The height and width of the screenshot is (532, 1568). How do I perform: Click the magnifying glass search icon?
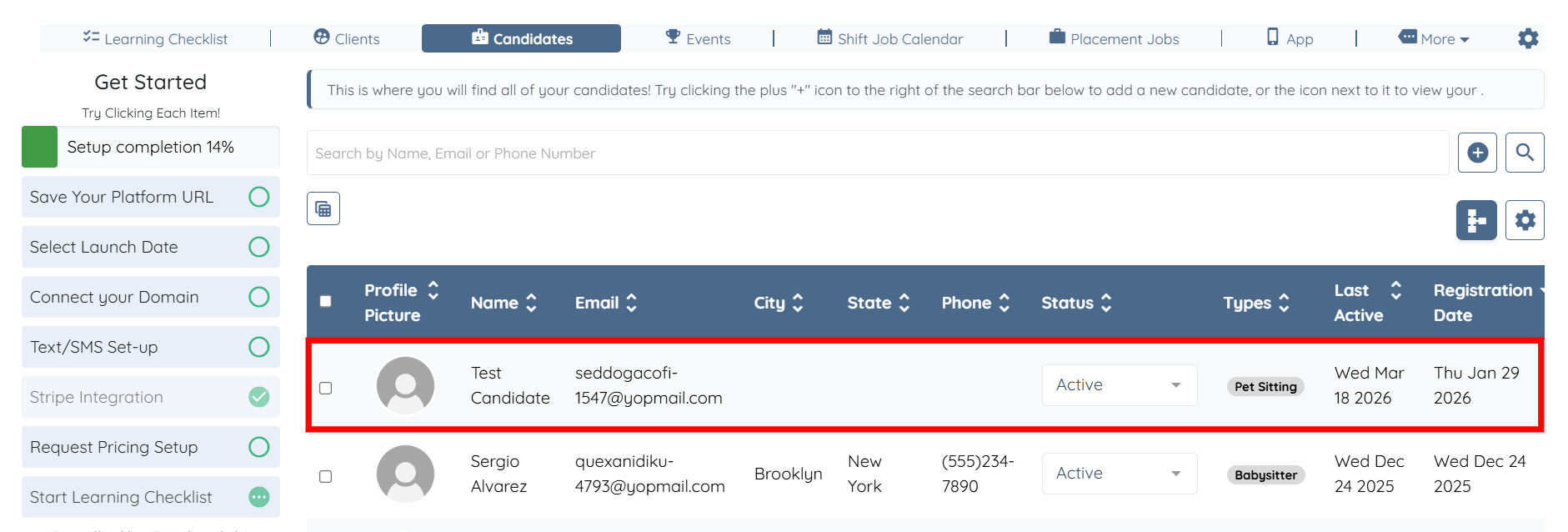1525,153
